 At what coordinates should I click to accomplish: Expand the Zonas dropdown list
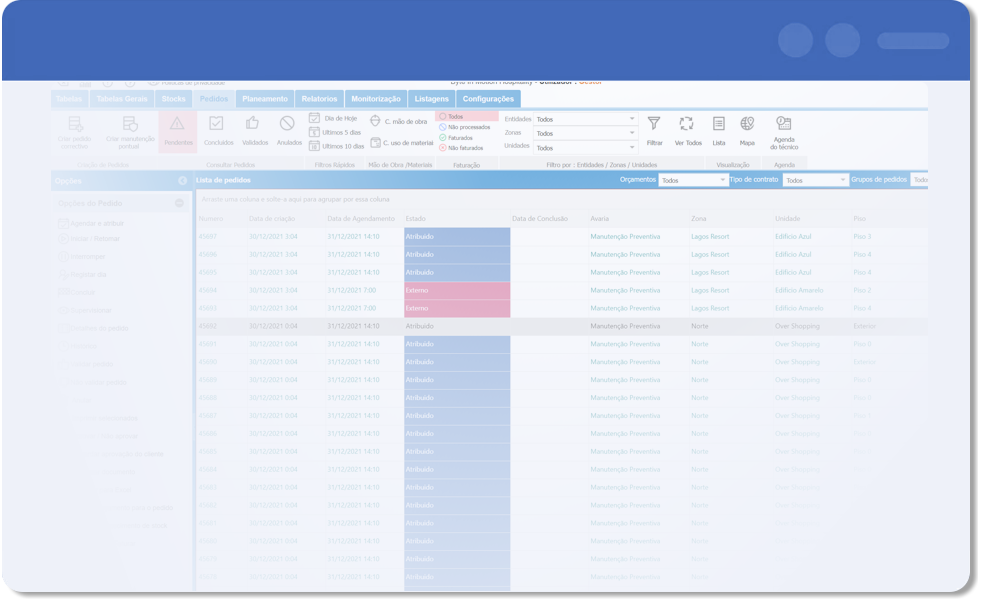click(x=585, y=133)
